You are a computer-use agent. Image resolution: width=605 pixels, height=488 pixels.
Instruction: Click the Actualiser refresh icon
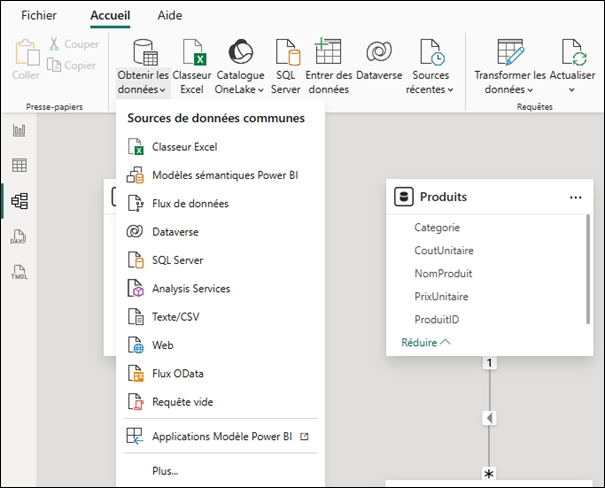573,53
